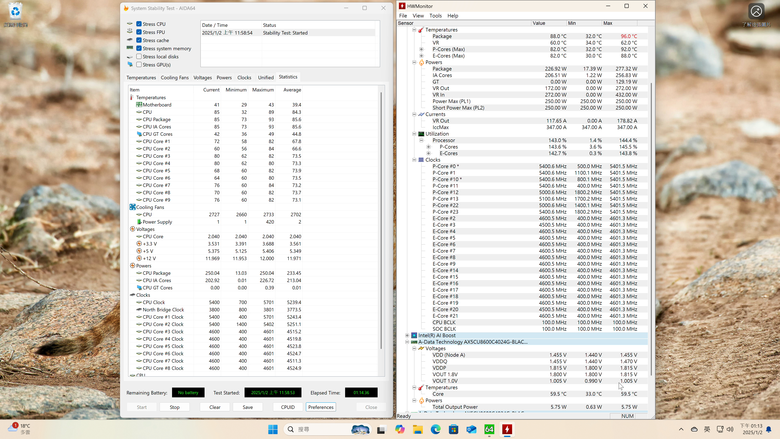The height and width of the screenshot is (439, 780).
Task: Click the Motherboard icon in AIDA64 statistics
Action: click(x=139, y=105)
